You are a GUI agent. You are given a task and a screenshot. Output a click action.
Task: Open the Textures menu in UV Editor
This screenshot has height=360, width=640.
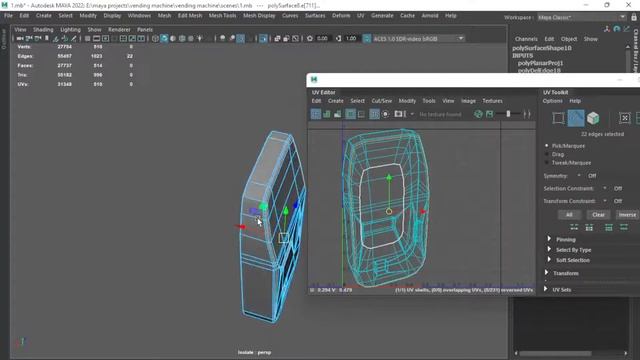pyautogui.click(x=492, y=101)
